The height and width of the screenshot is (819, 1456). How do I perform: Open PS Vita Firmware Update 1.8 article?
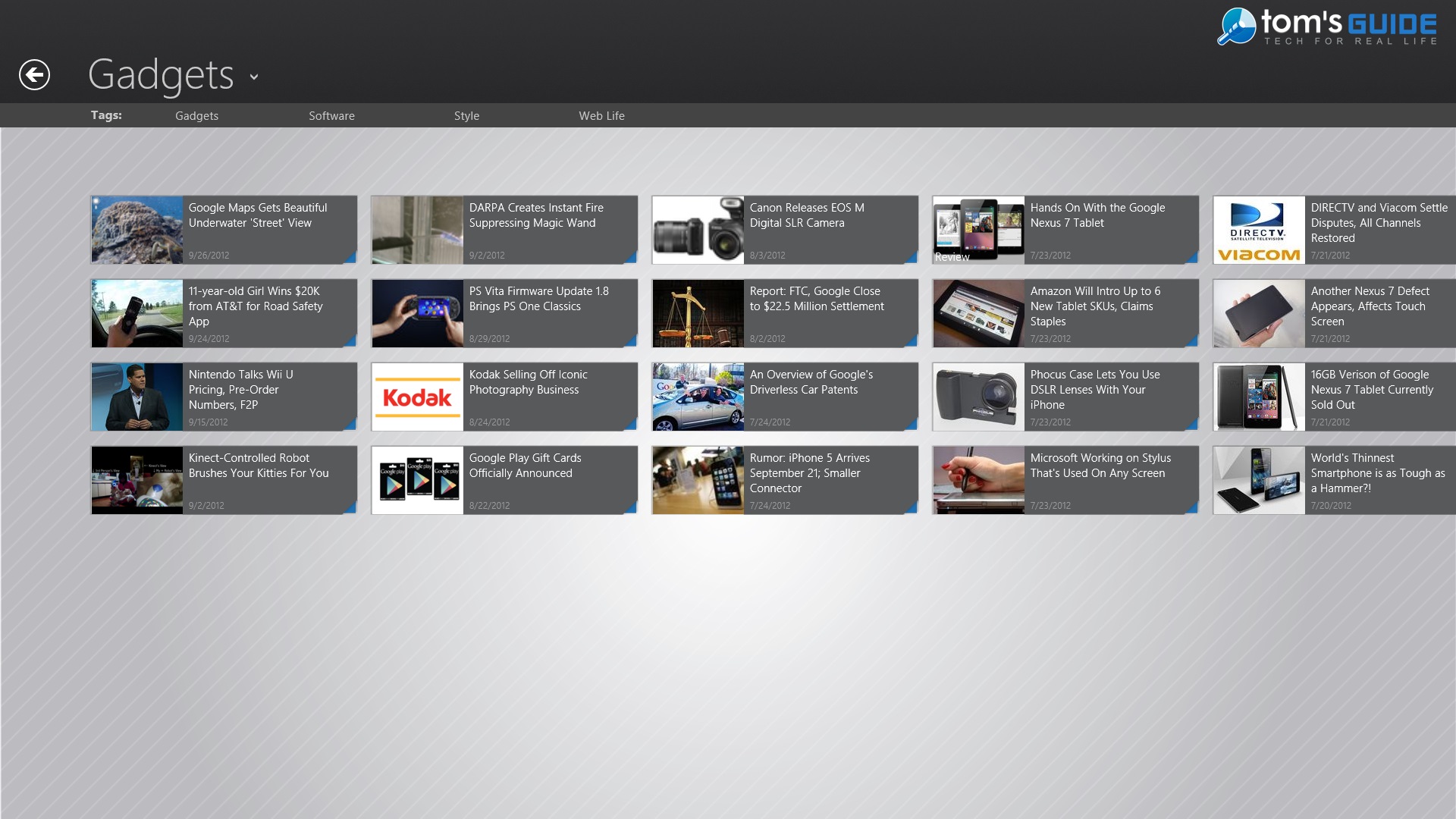pyautogui.click(x=504, y=313)
